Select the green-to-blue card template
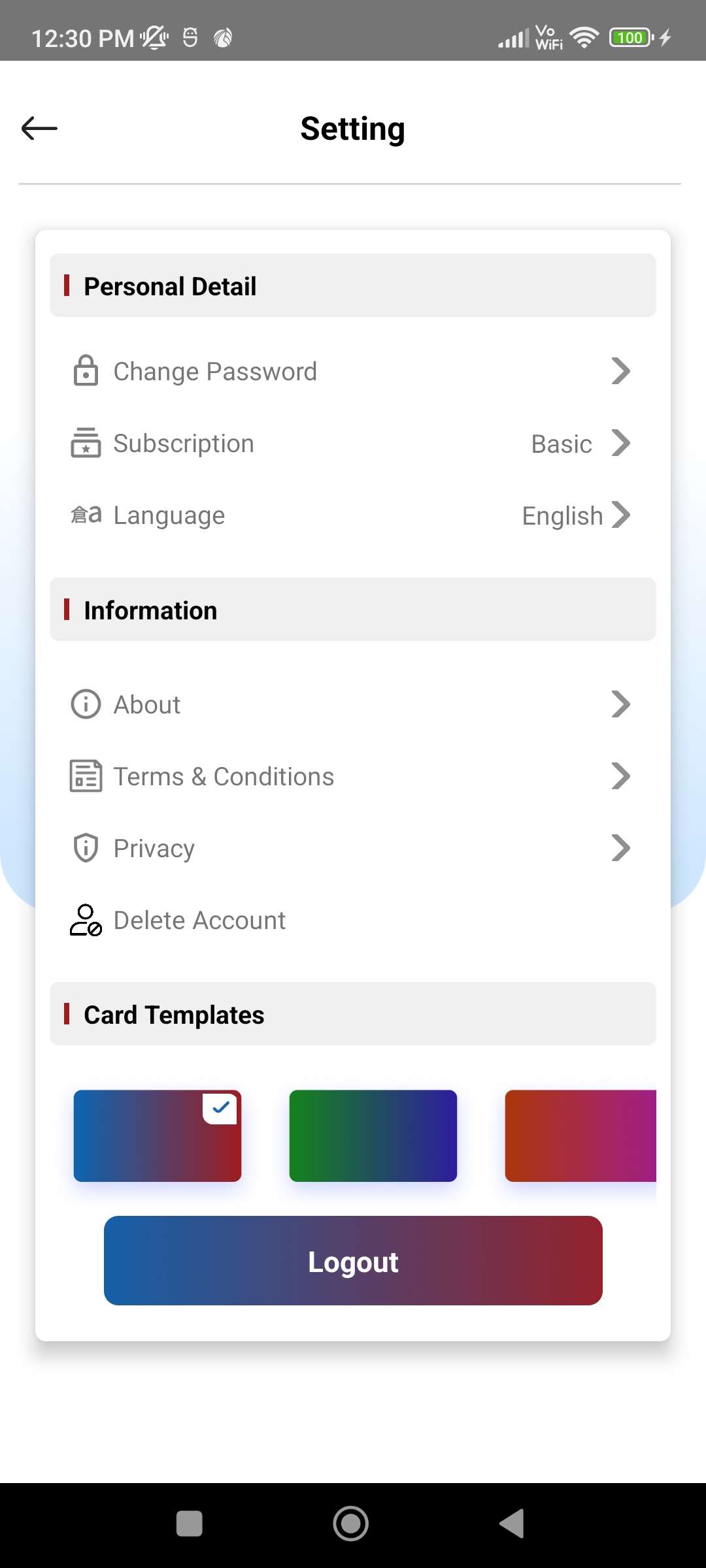This screenshot has height=1568, width=706. [373, 1135]
